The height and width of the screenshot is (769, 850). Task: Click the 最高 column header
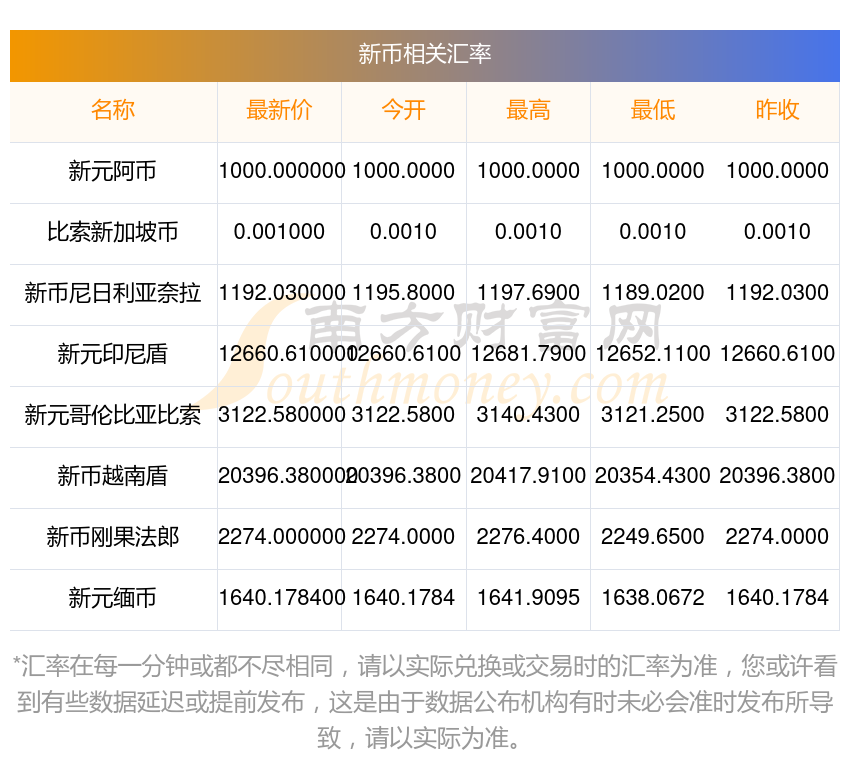[x=528, y=110]
